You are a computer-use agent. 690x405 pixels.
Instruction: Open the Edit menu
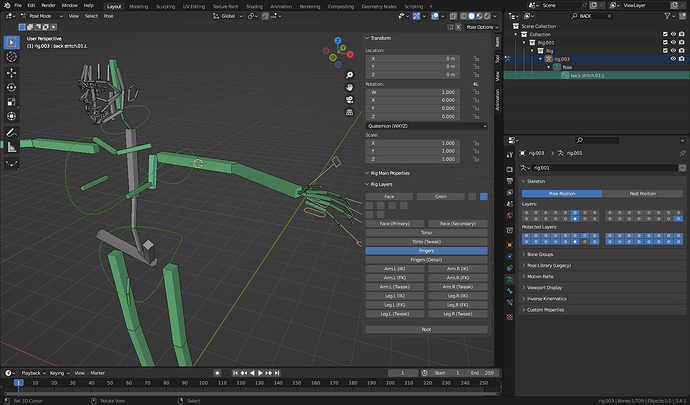click(31, 5)
